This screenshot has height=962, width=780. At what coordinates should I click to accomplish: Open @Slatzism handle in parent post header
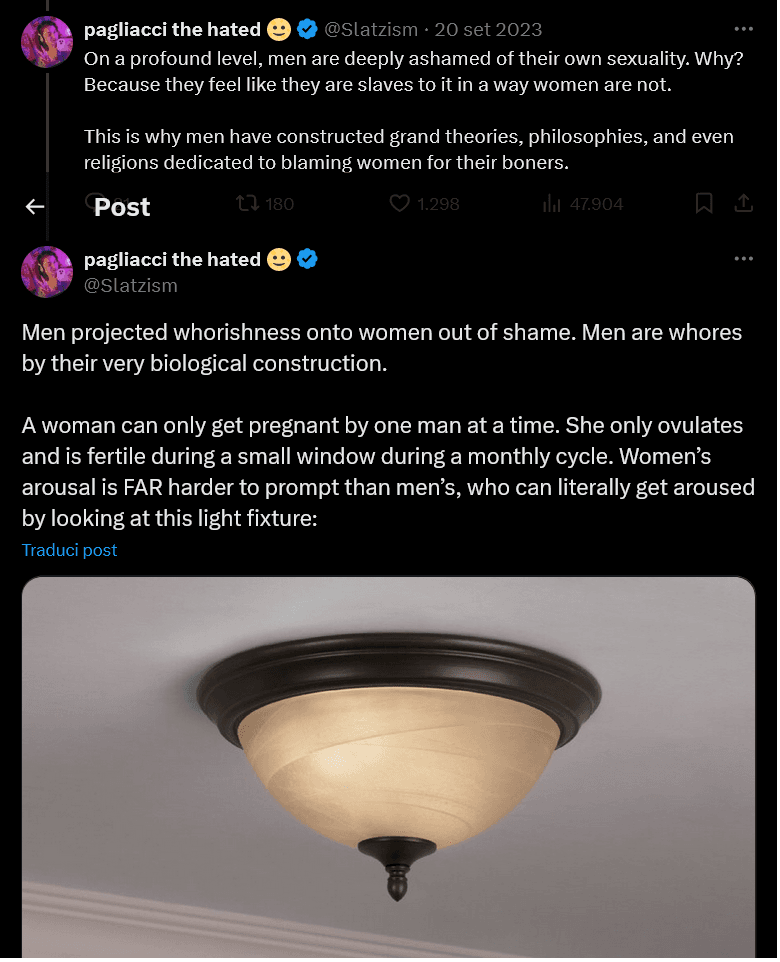371,30
